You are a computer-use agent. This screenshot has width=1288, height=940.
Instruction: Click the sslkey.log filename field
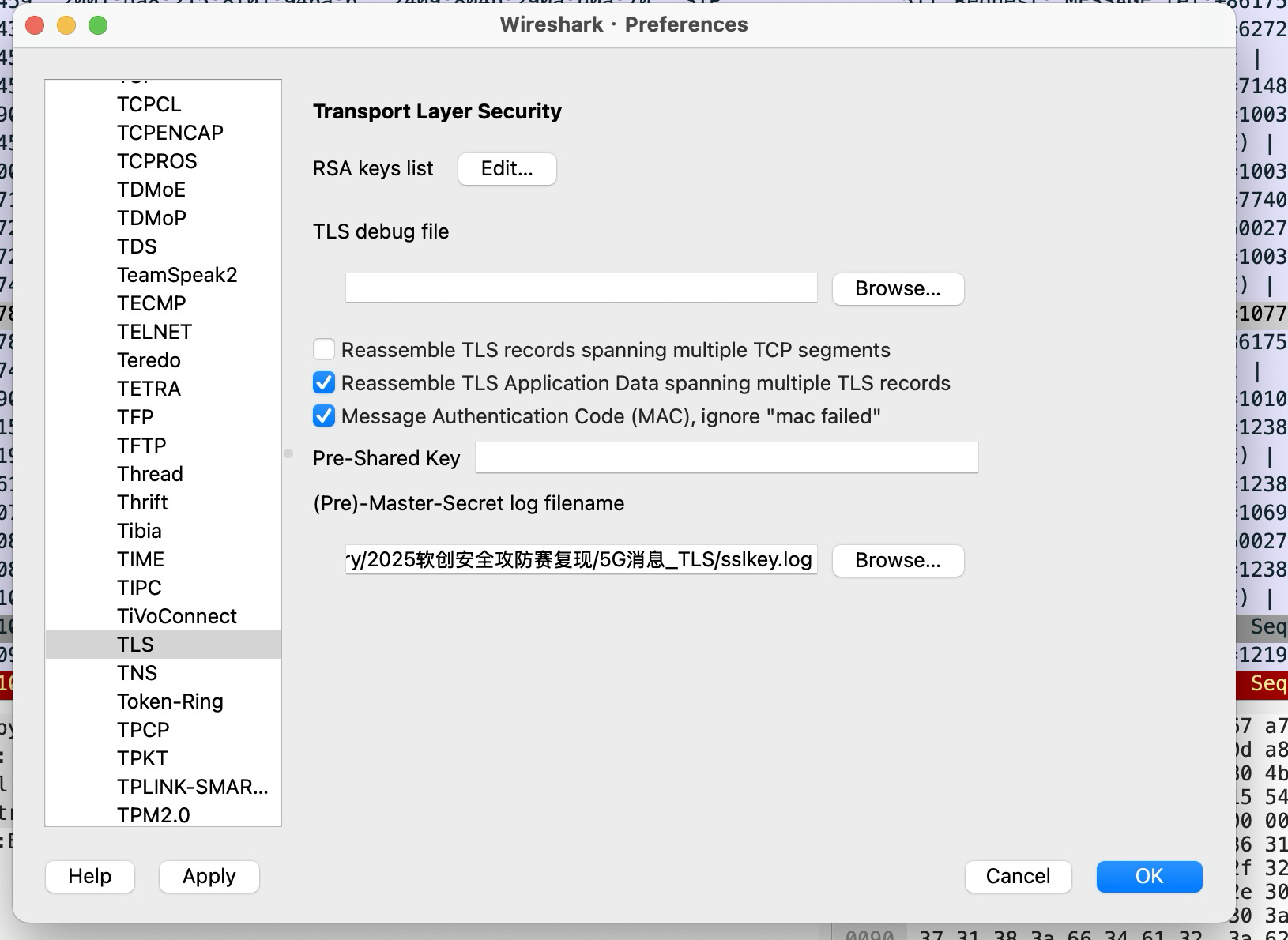pos(582,559)
